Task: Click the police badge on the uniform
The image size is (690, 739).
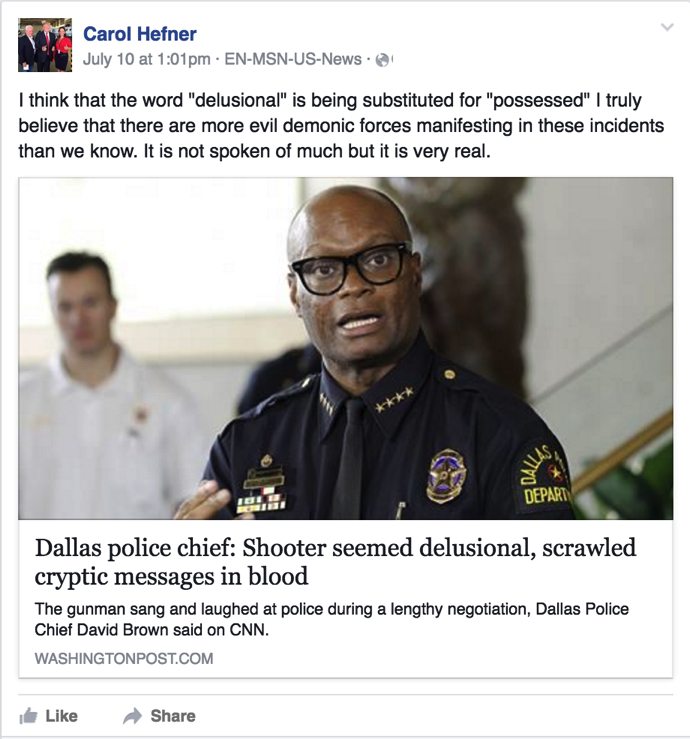Action: [446, 476]
